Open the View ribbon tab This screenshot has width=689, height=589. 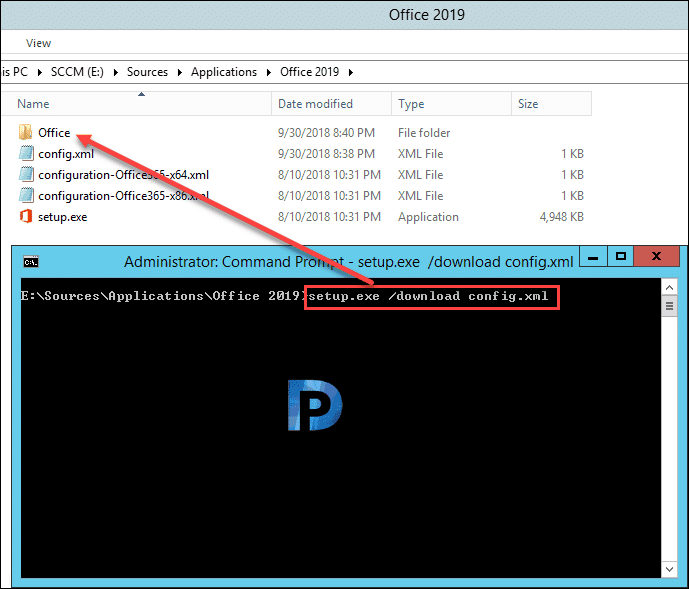tap(38, 43)
